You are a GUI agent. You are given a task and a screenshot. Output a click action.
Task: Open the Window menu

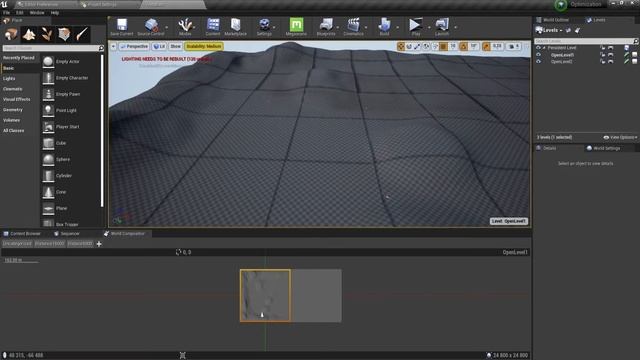(37, 13)
